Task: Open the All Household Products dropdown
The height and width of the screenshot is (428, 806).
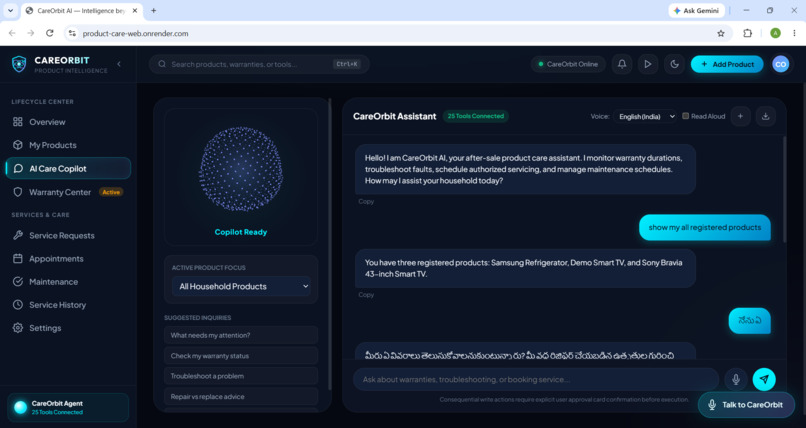Action: click(241, 286)
